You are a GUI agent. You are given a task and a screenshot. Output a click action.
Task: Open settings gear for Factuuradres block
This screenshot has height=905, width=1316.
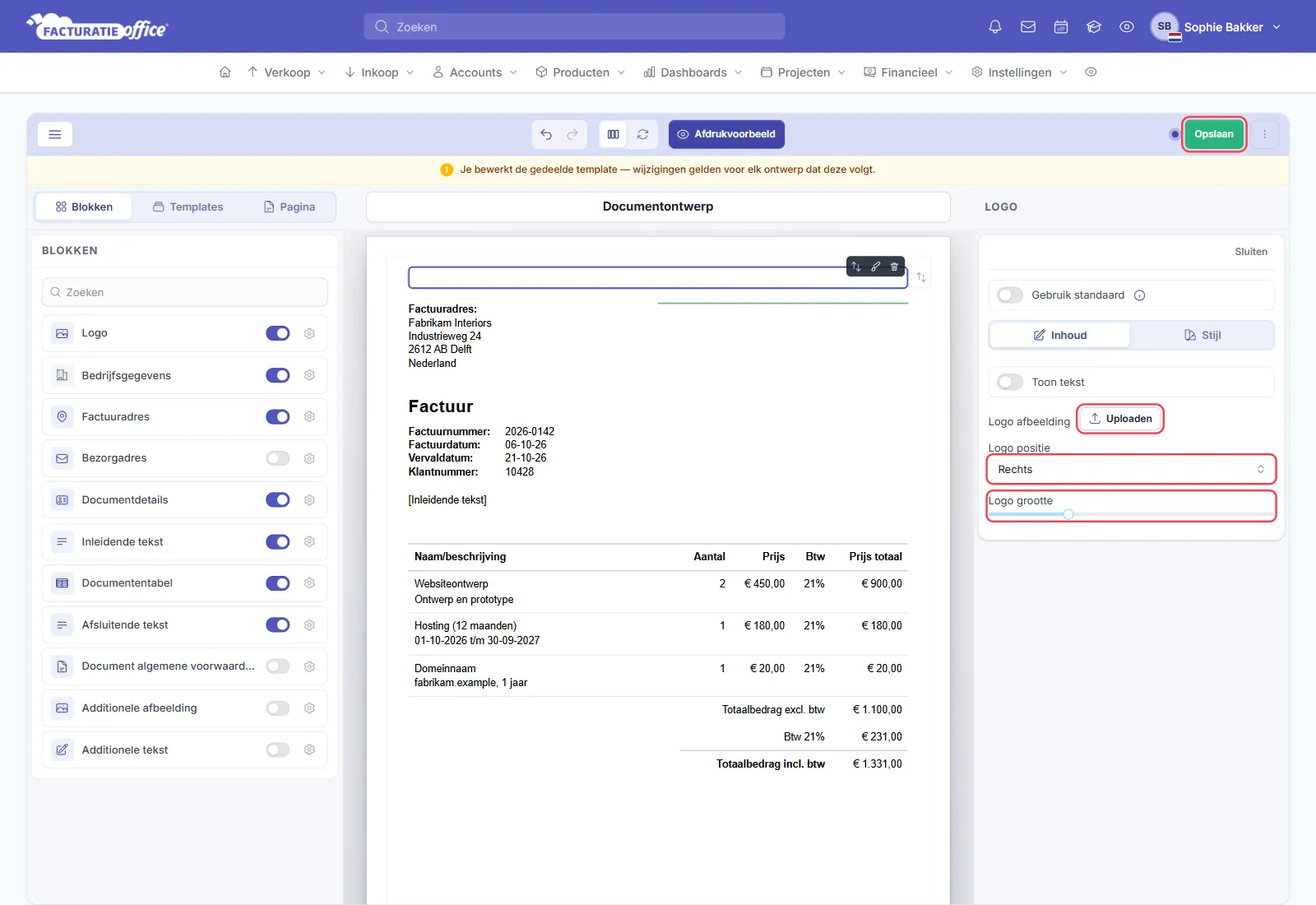pos(309,417)
